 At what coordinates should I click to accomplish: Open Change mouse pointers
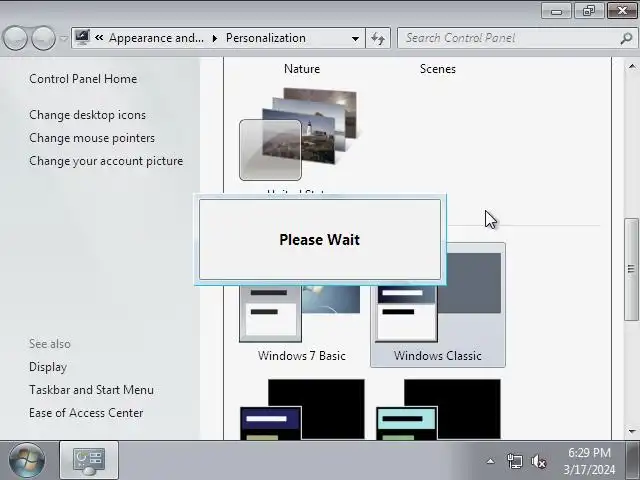tap(92, 138)
